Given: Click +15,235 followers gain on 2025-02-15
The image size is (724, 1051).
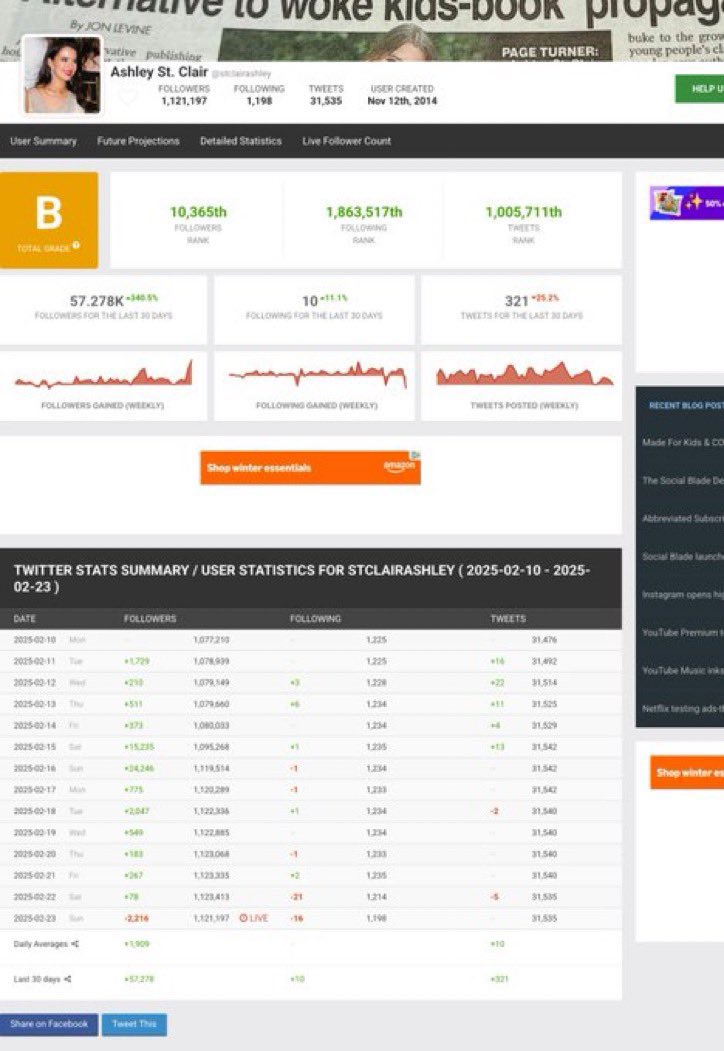Looking at the screenshot, I should 139,747.
